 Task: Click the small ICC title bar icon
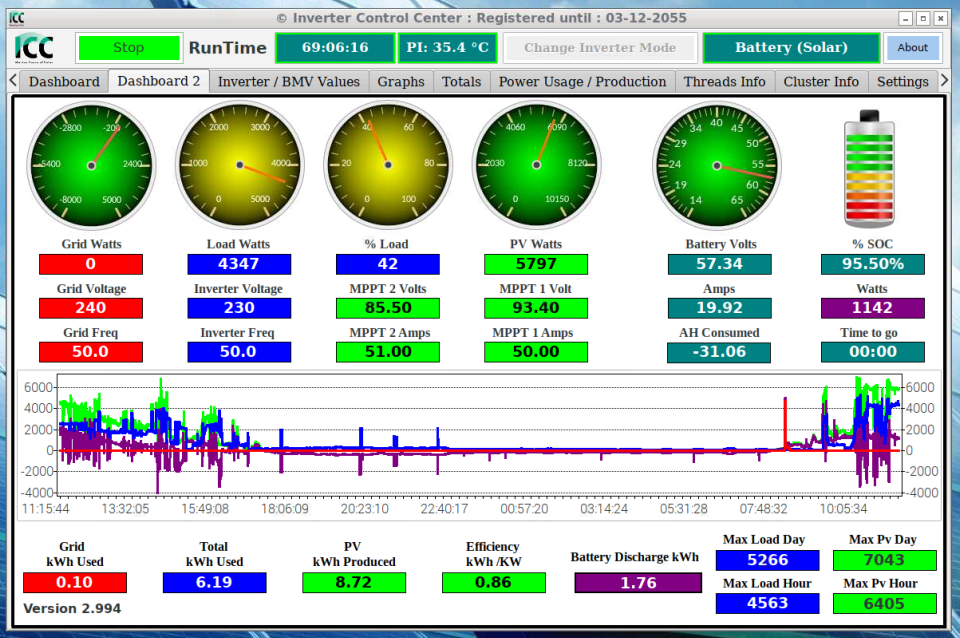coord(17,18)
